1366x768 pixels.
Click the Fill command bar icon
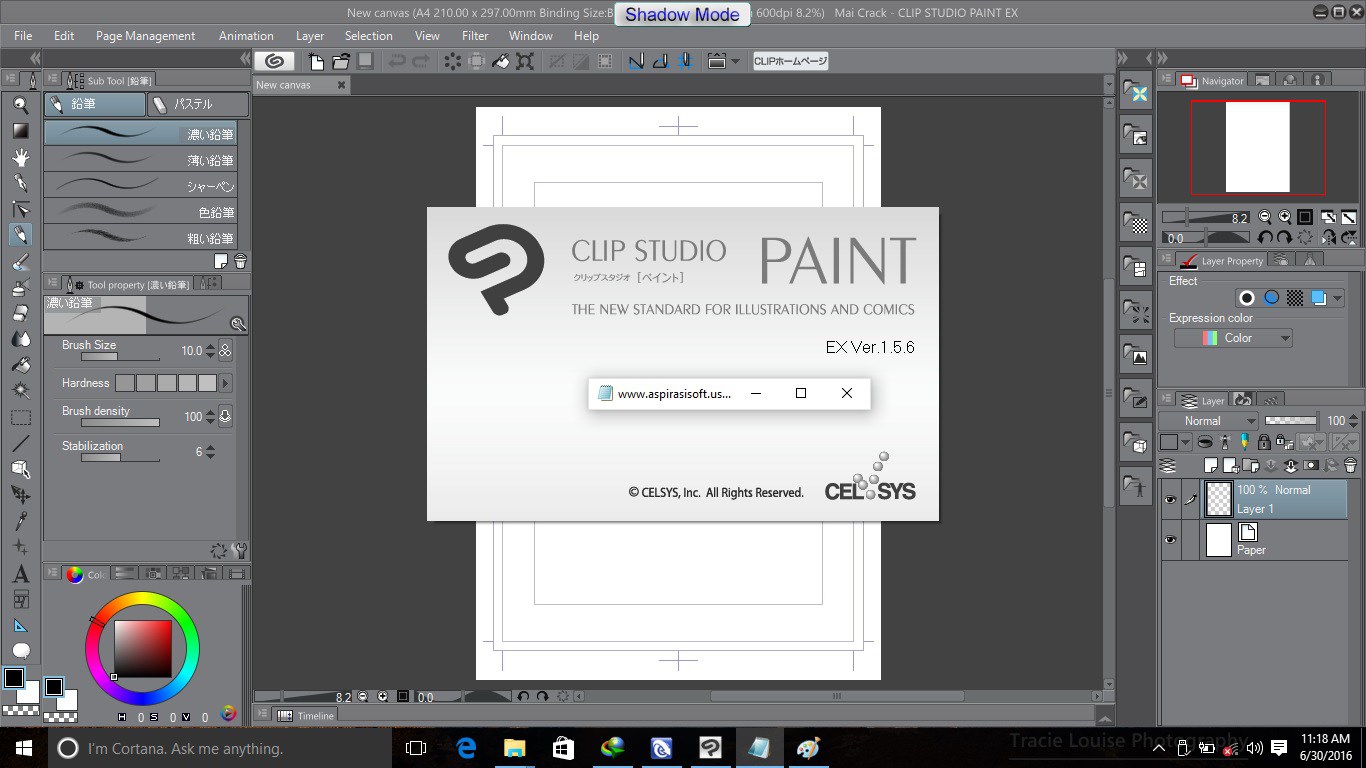501,61
